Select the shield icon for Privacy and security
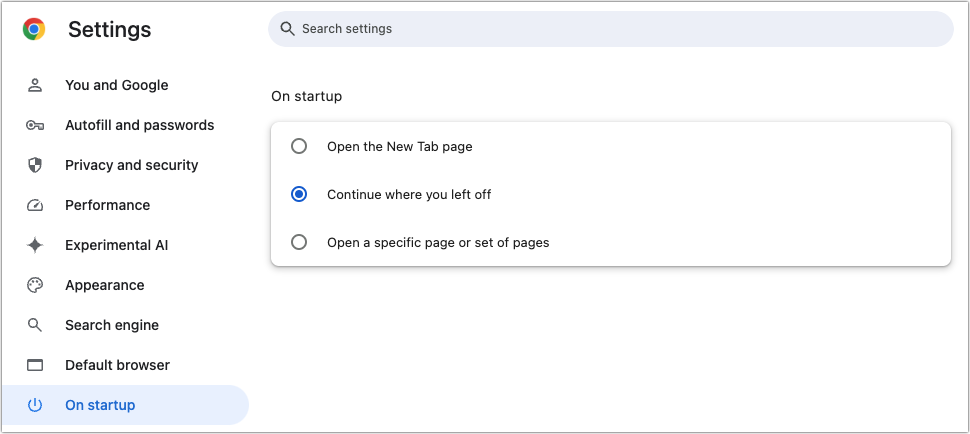This screenshot has width=970, height=434. (35, 165)
